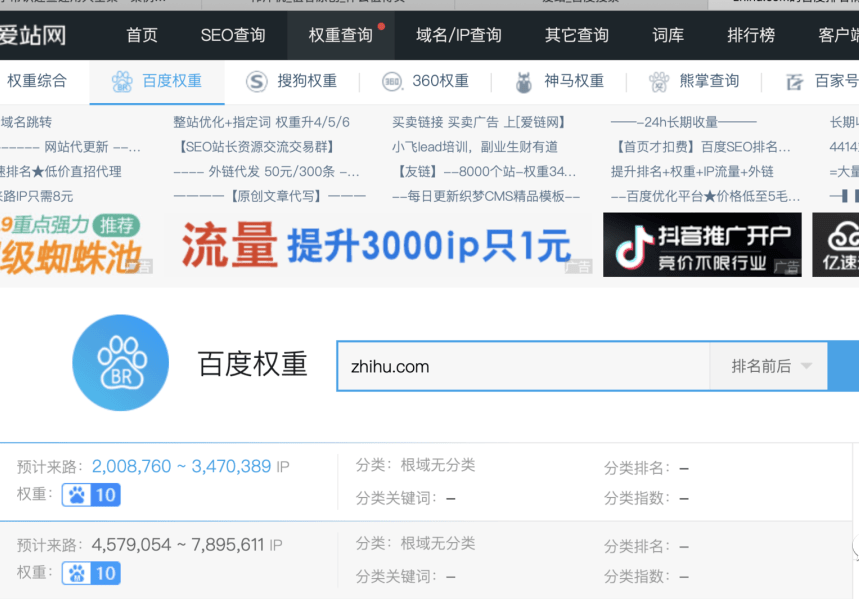
Task: Open the 百度优化平台★价格低至5毛 link
Action: coord(706,196)
